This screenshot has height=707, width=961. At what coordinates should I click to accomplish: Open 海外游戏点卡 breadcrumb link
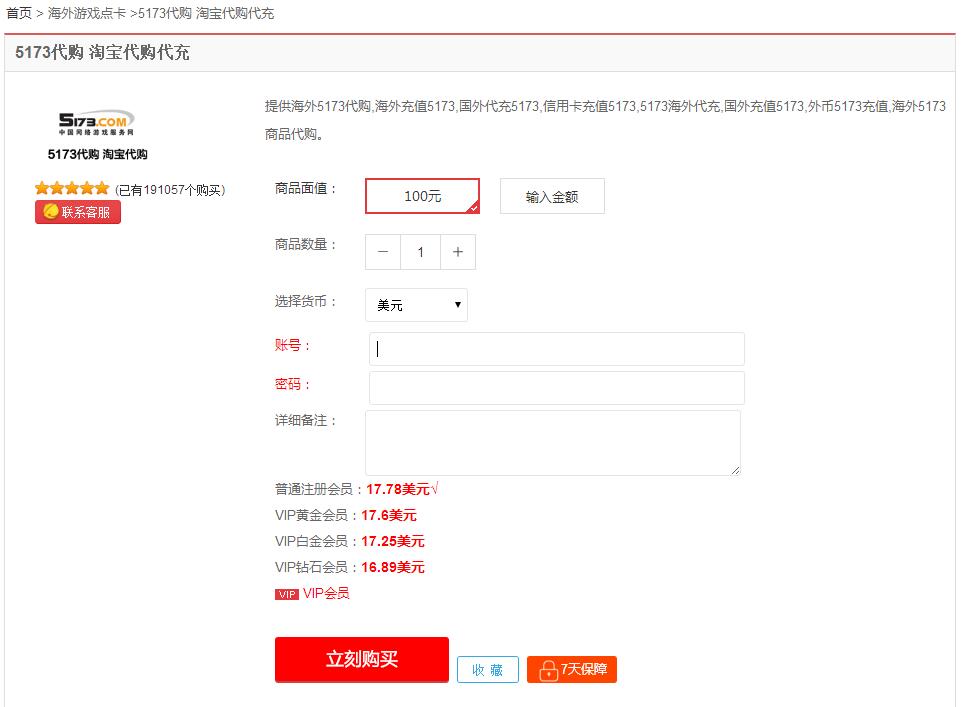pyautogui.click(x=87, y=13)
